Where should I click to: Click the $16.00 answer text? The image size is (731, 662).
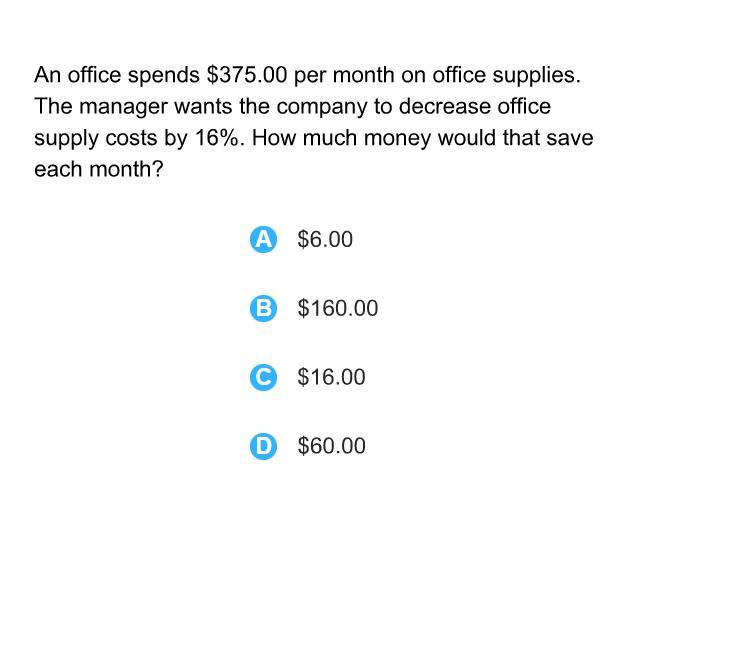(x=331, y=377)
